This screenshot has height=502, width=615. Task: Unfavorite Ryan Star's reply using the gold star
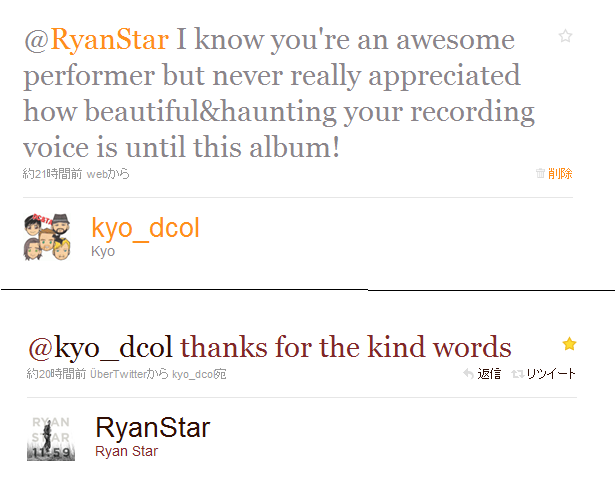point(569,344)
